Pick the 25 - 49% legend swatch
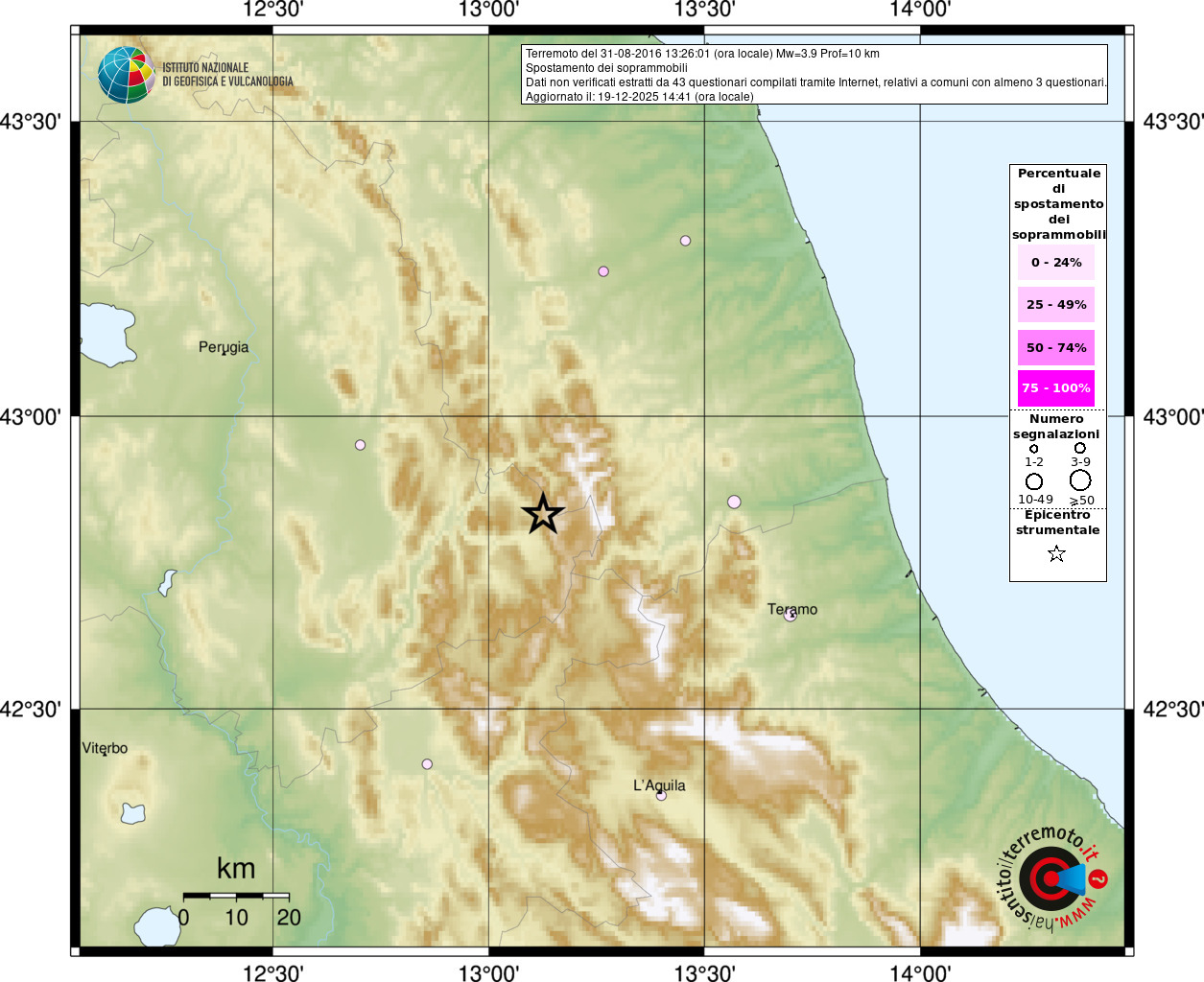This screenshot has width=1204, height=982. click(1056, 305)
